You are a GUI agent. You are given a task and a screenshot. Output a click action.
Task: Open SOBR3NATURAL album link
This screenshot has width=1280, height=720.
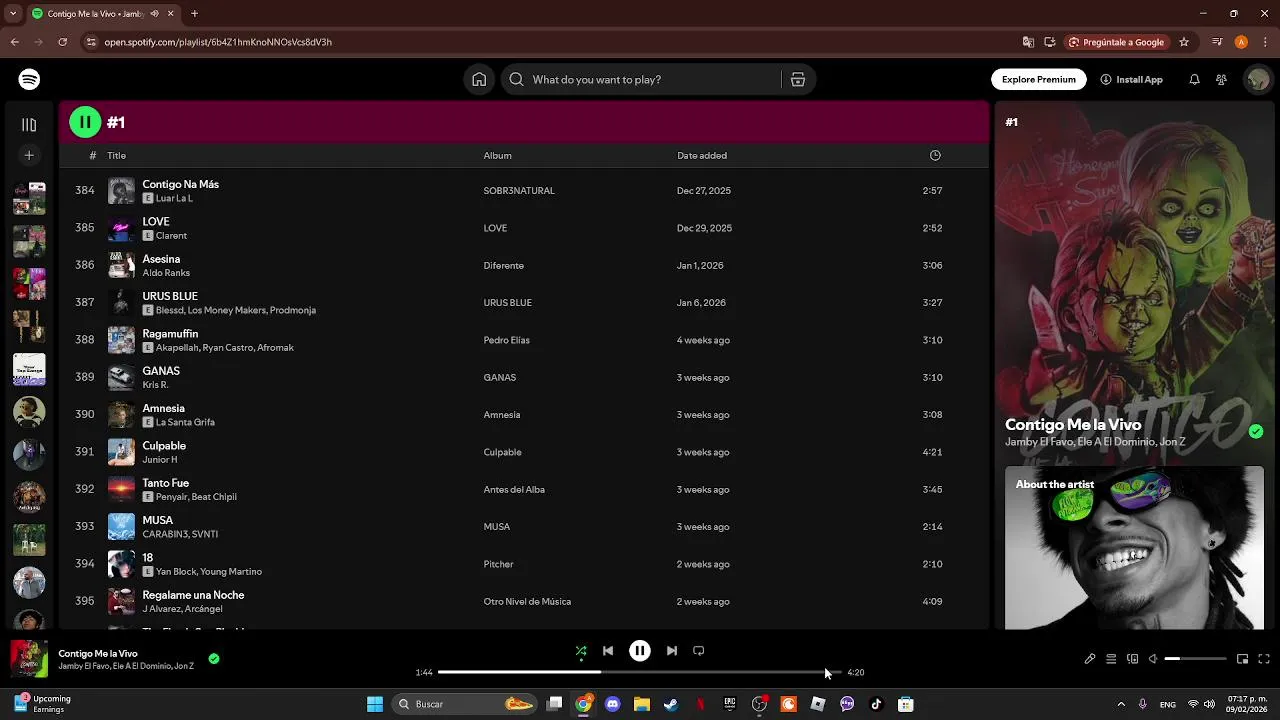(519, 190)
